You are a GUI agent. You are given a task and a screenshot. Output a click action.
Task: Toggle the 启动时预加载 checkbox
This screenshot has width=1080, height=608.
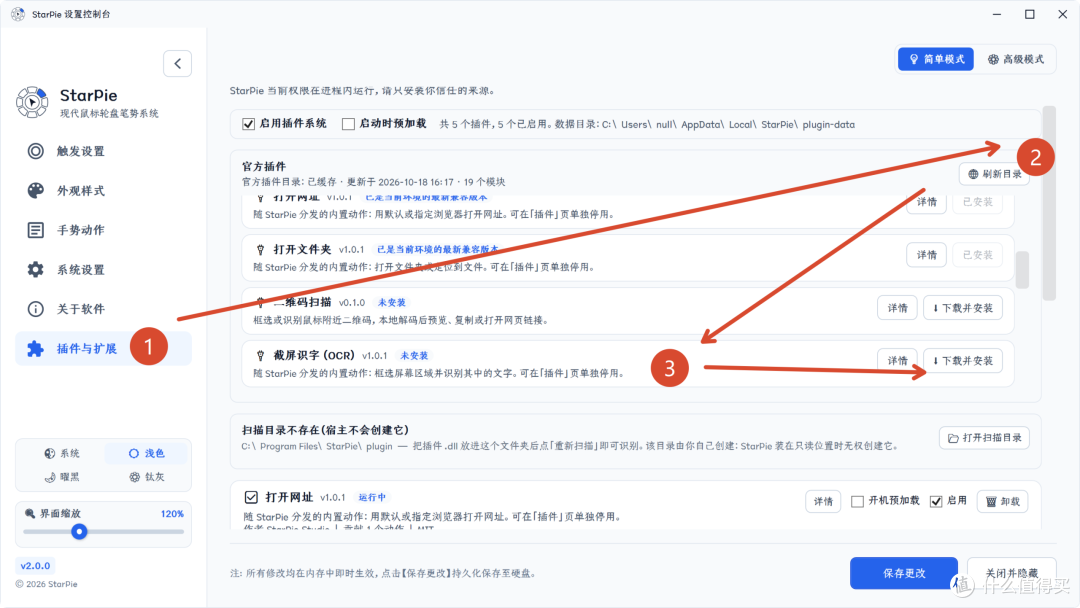point(349,124)
